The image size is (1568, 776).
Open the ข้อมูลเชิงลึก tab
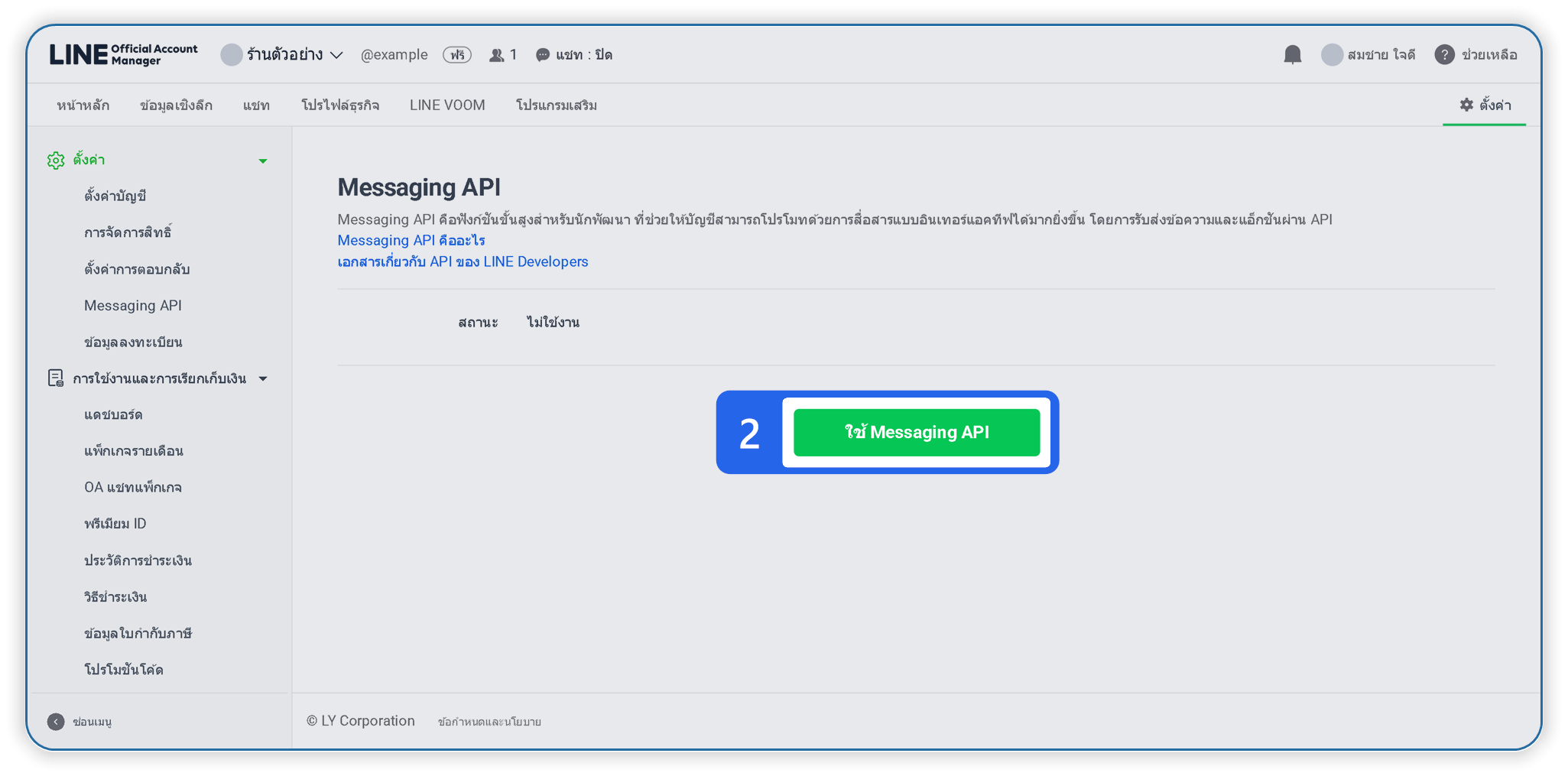tap(176, 105)
